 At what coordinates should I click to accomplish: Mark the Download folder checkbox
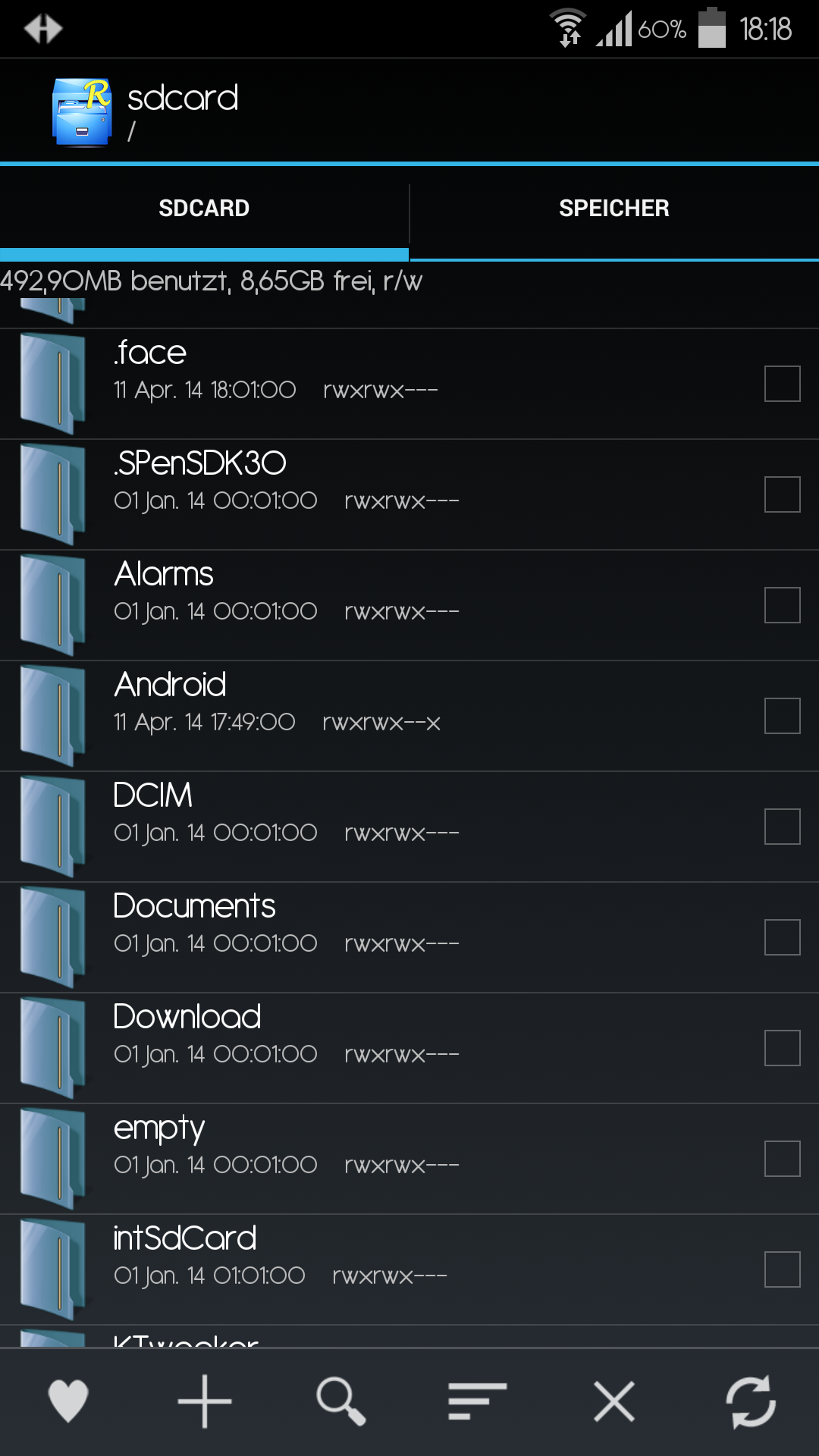pos(783,1048)
